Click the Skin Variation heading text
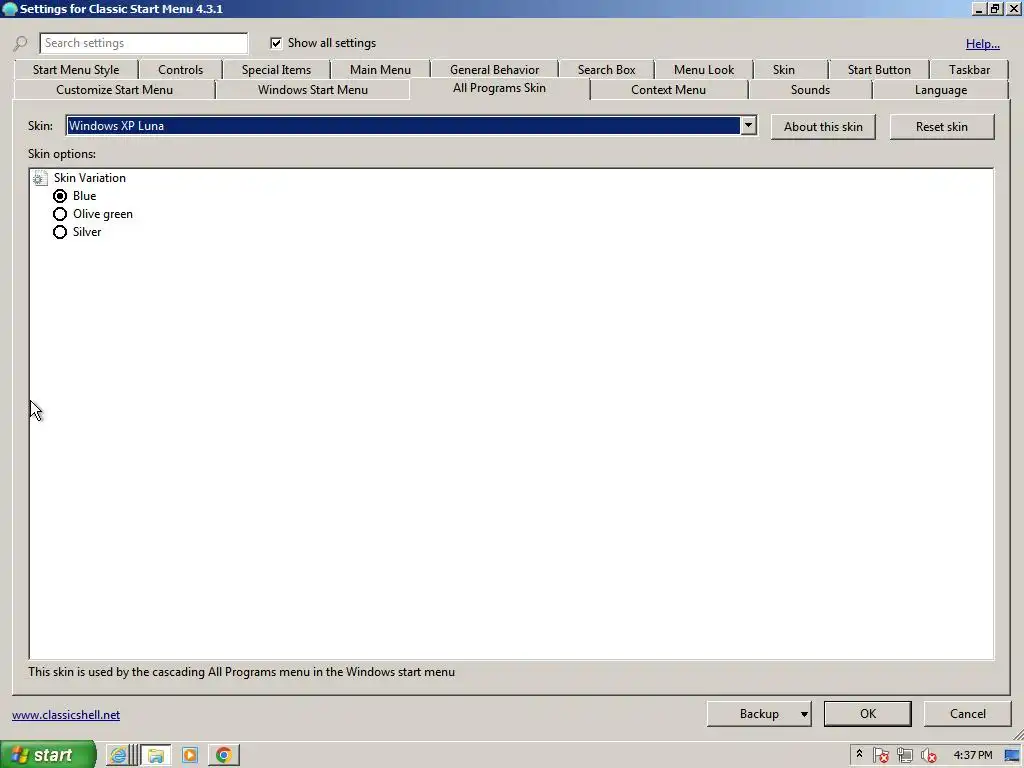The height and width of the screenshot is (768, 1024). [89, 178]
